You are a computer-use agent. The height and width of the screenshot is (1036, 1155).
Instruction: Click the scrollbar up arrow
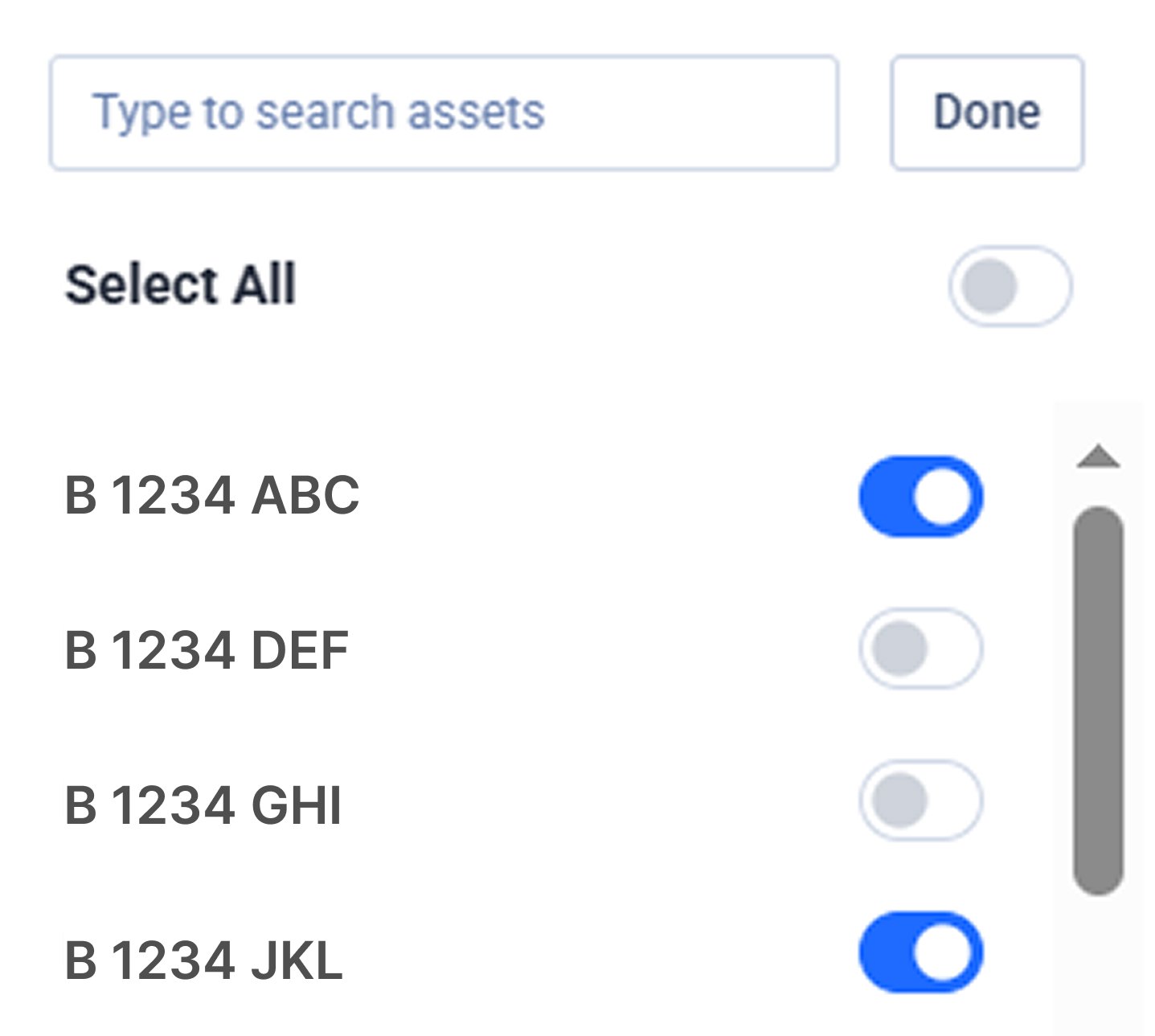(1096, 458)
